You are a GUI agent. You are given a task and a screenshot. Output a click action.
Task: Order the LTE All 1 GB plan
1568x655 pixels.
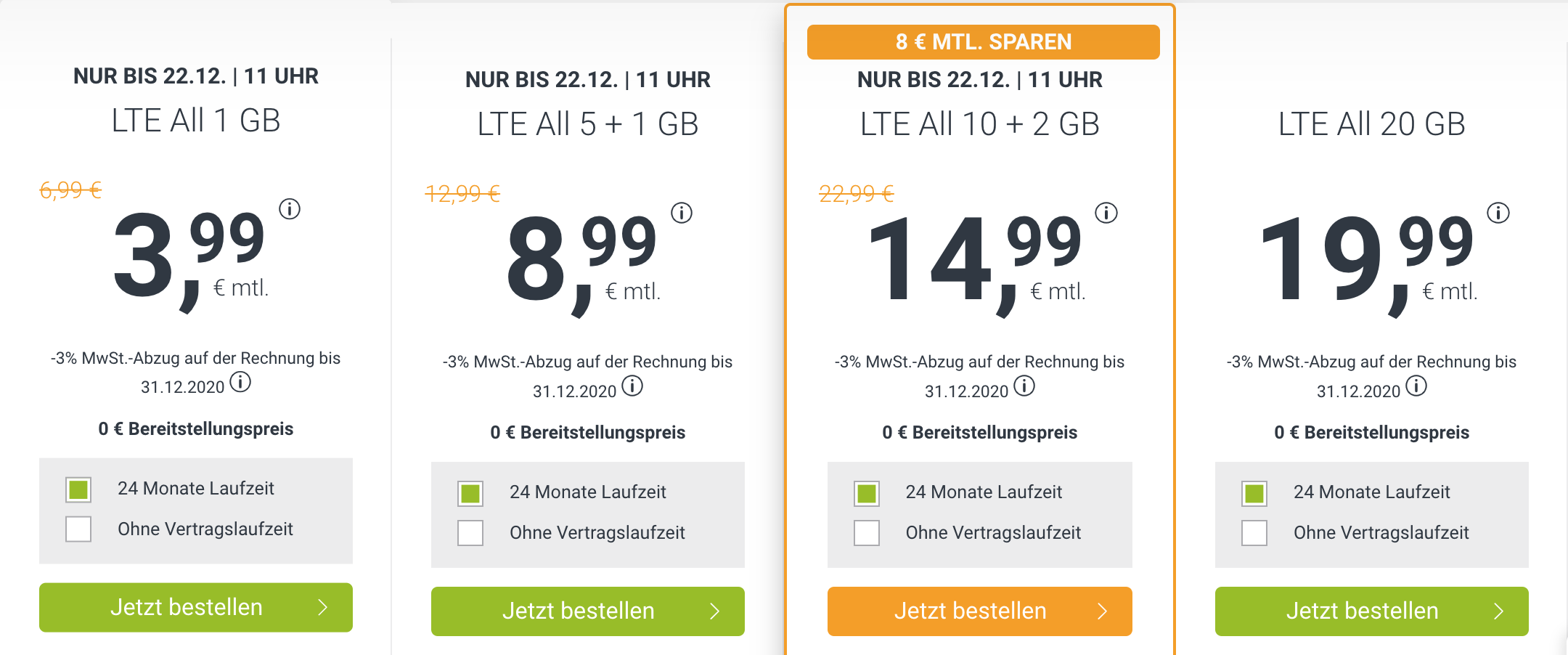click(x=196, y=607)
